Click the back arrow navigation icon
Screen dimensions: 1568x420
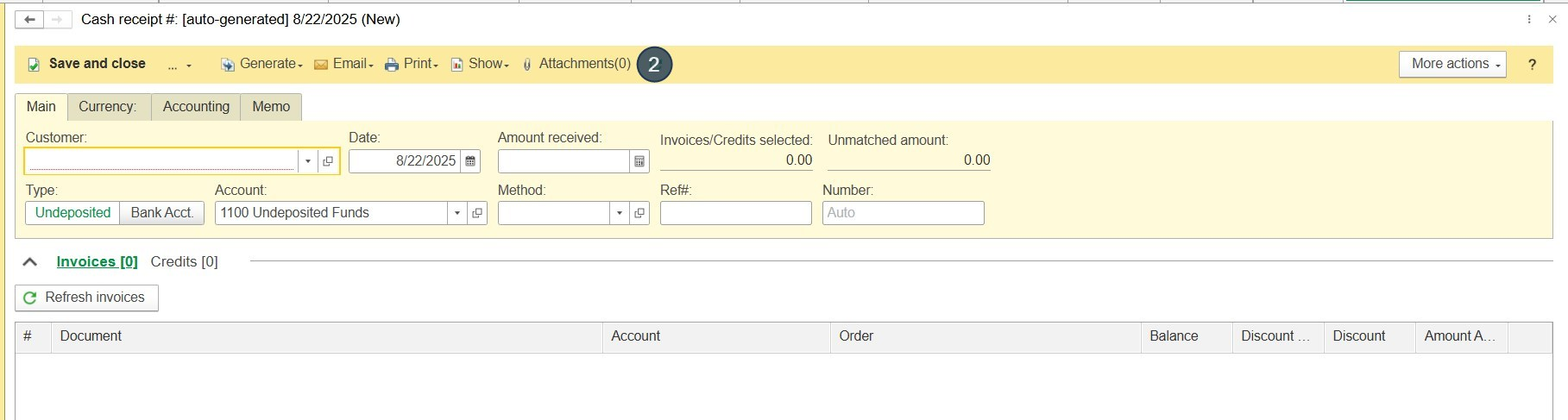(x=29, y=19)
